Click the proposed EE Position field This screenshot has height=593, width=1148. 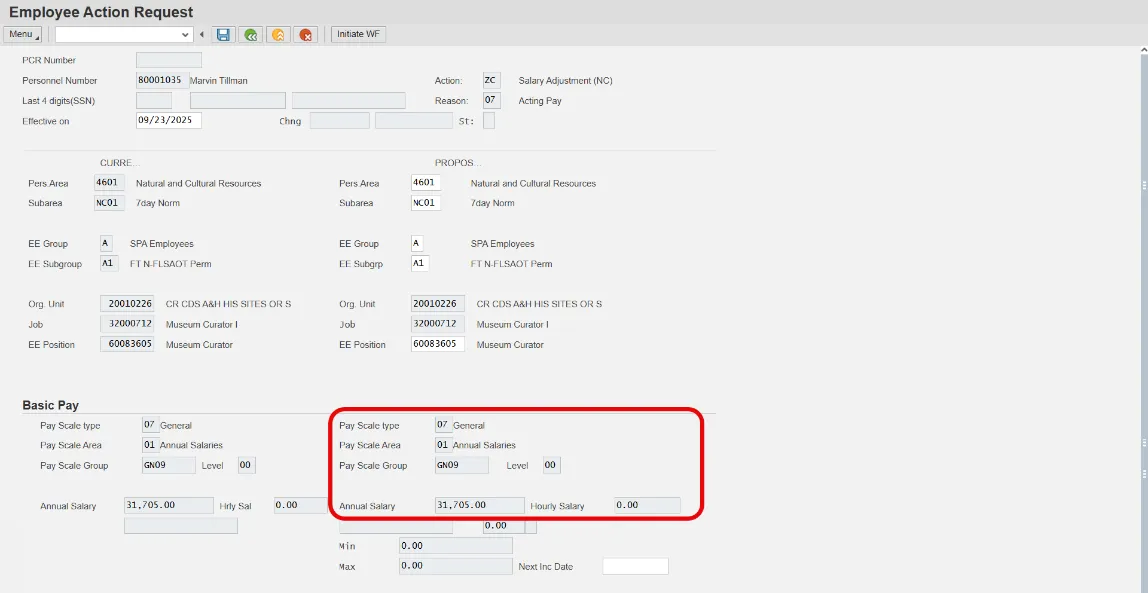point(437,344)
